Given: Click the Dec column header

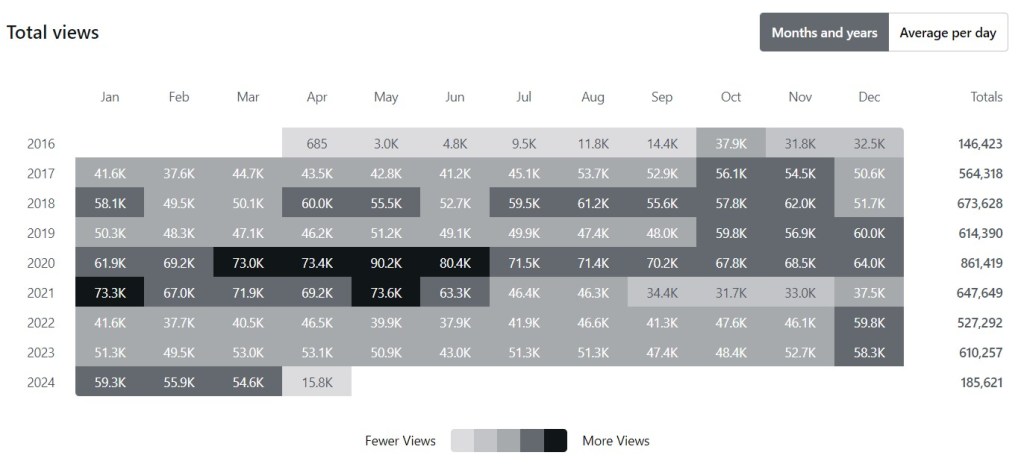Looking at the screenshot, I should [869, 97].
